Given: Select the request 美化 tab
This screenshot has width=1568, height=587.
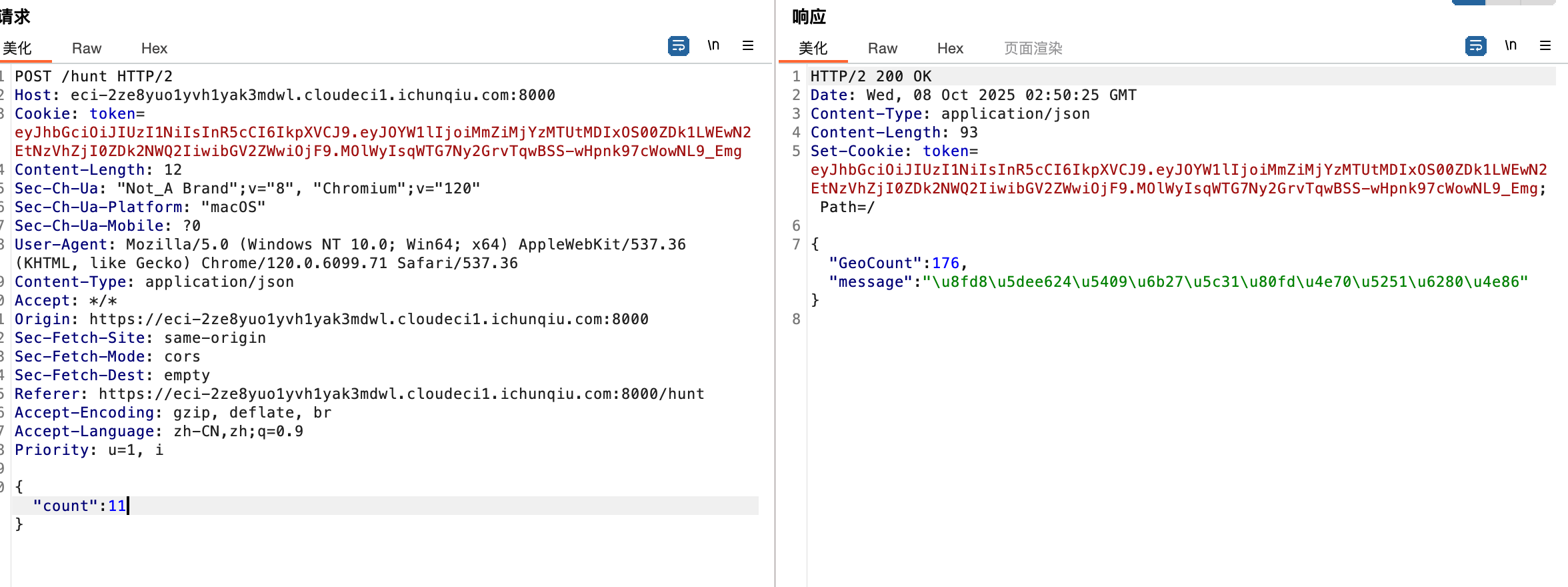Looking at the screenshot, I should coord(17,48).
